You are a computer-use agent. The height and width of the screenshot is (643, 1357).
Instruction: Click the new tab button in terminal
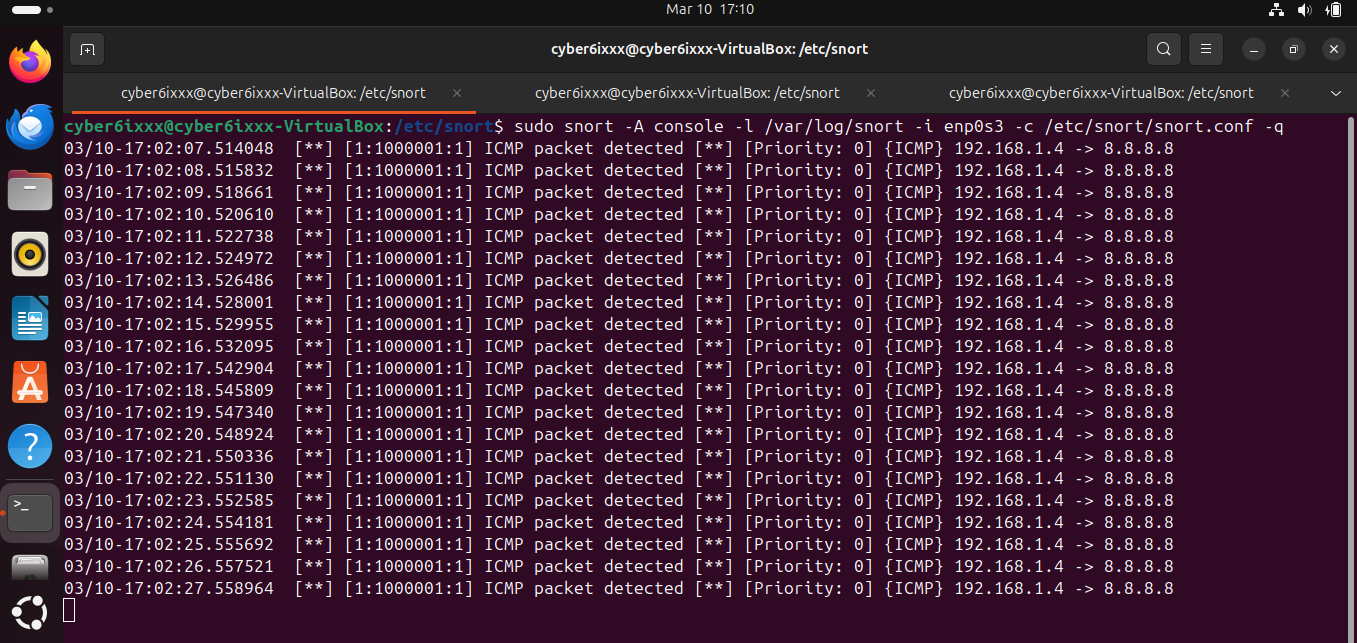click(x=87, y=49)
